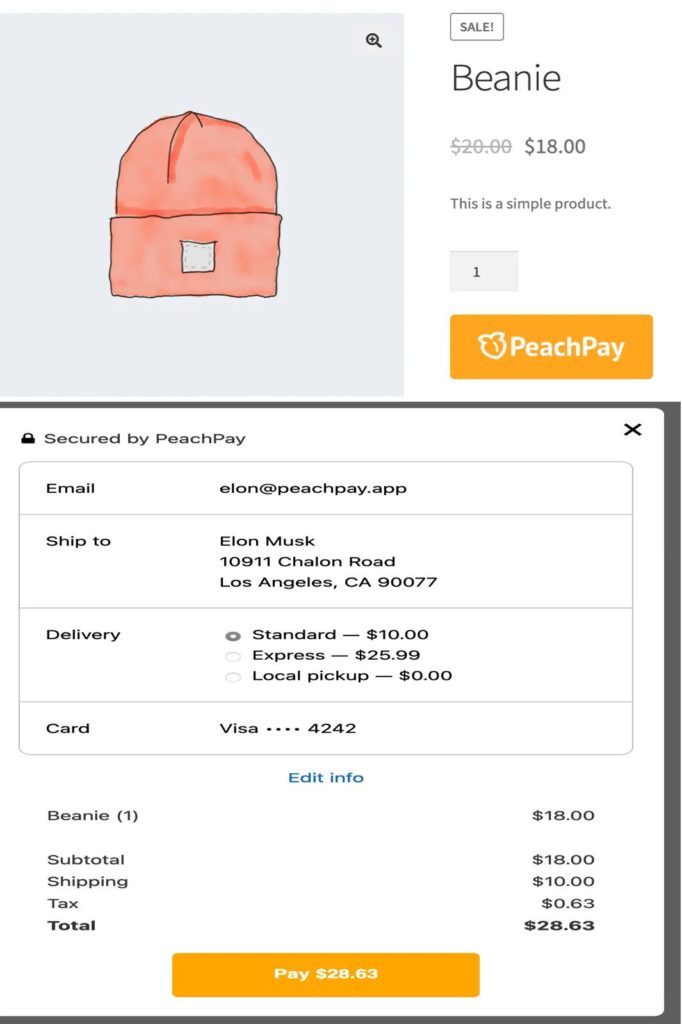Image resolution: width=682 pixels, height=1024 pixels.
Task: Select the Visa card ending 4242
Action: (288, 728)
